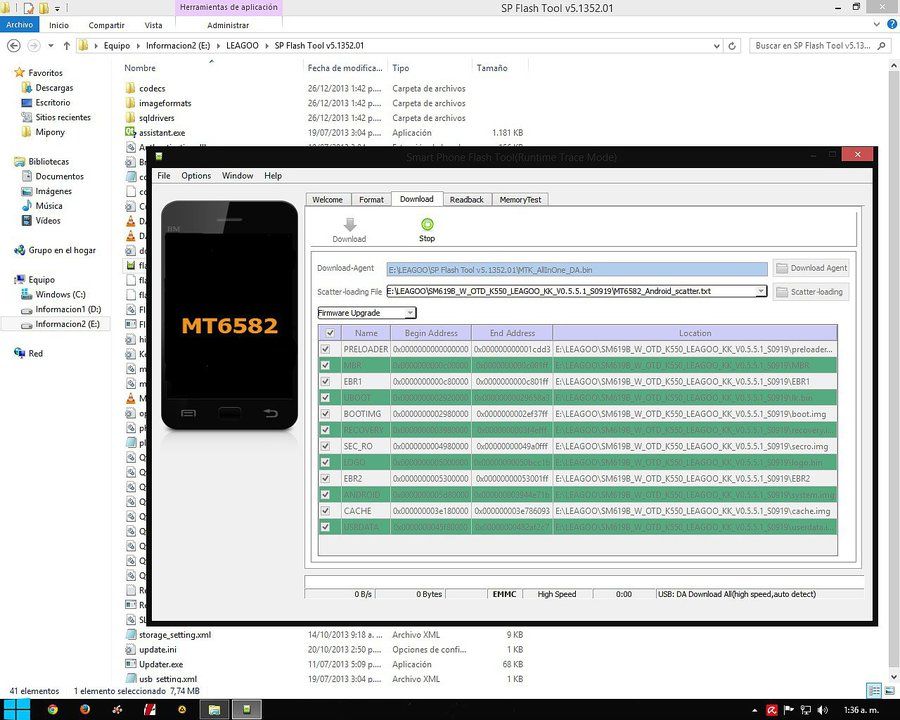Image resolution: width=900 pixels, height=720 pixels.
Task: Uncheck the LOGO partition checkbox
Action: click(x=325, y=462)
